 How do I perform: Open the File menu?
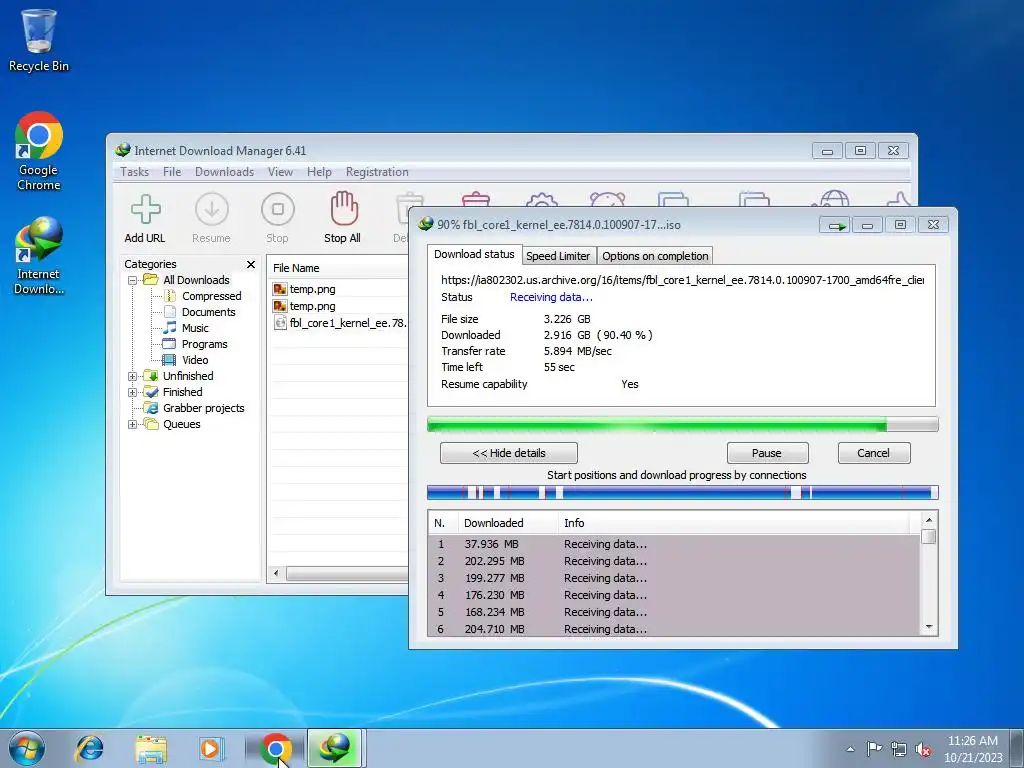[x=172, y=172]
